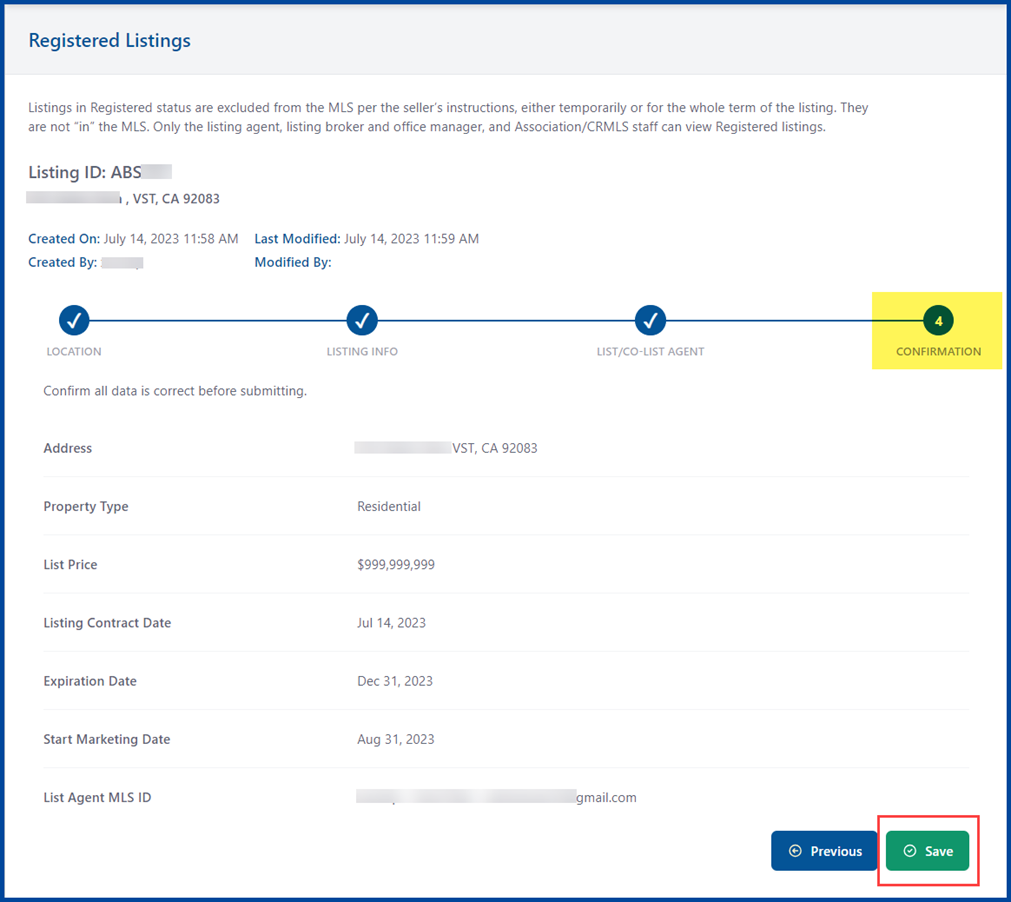Viewport: 1011px width, 902px height.
Task: Go to the LISTING INFO step label
Action: click(362, 352)
